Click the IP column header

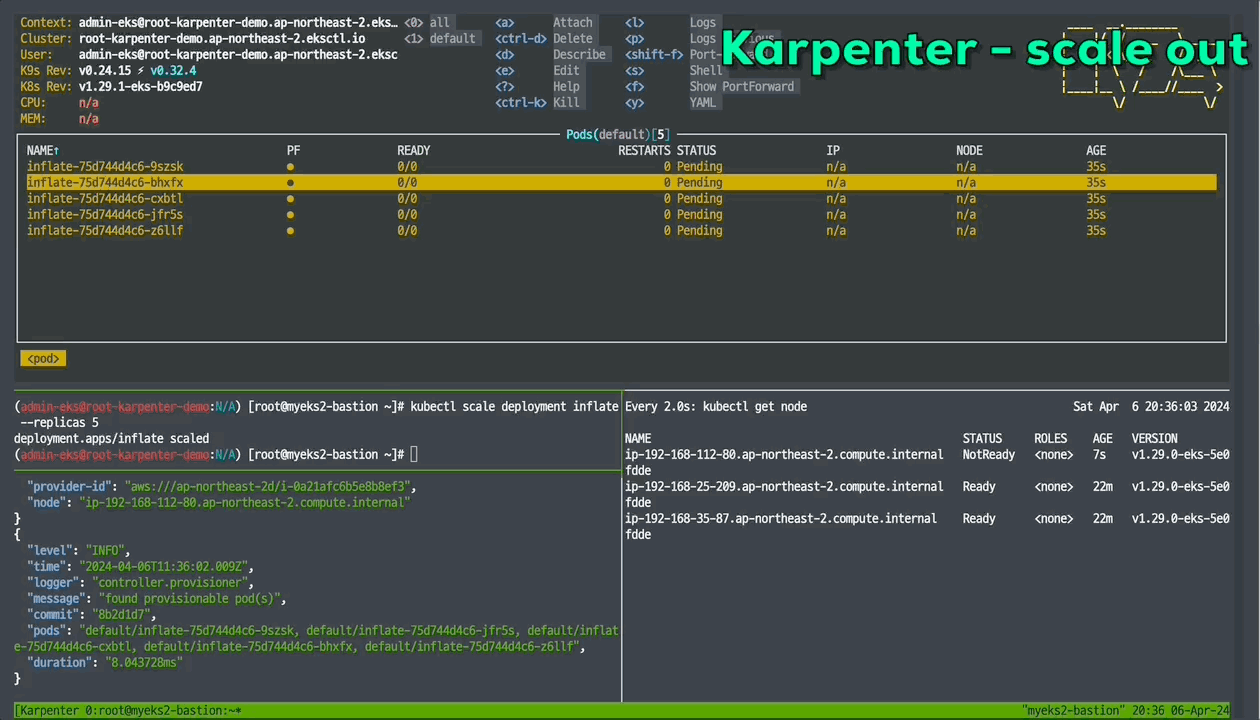pyautogui.click(x=833, y=150)
